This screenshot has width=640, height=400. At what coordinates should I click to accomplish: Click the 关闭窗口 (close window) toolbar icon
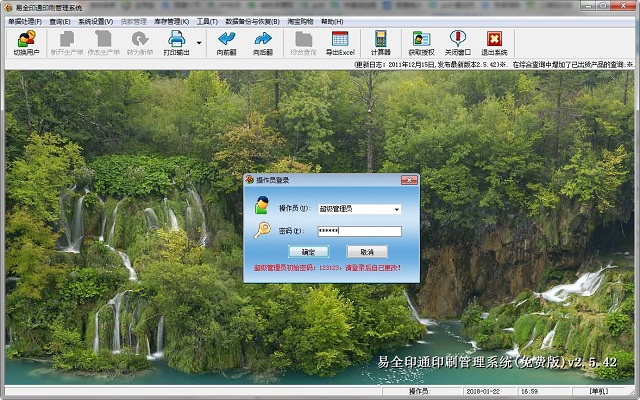457,43
